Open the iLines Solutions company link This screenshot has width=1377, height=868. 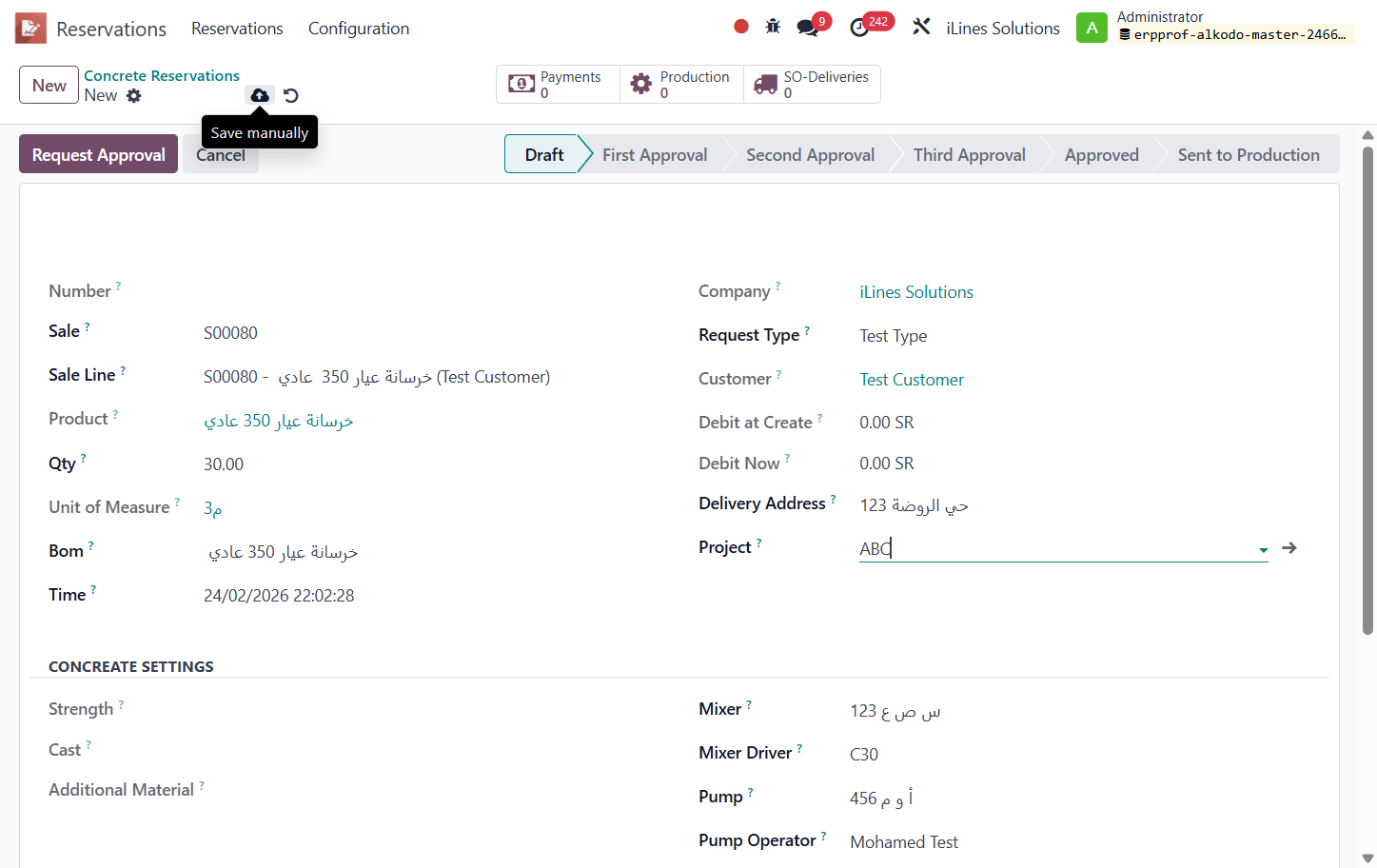click(x=916, y=292)
